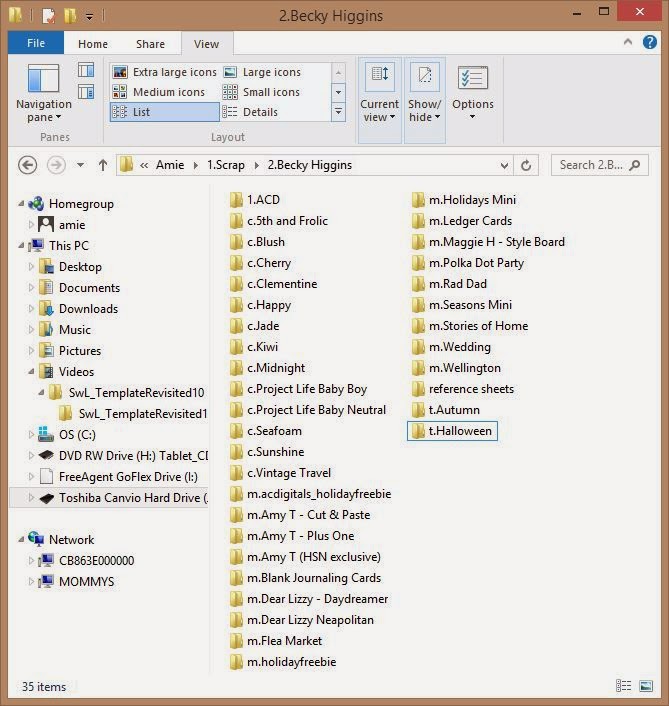Click the Search 2.B... field
669x706 pixels.
click(600, 165)
